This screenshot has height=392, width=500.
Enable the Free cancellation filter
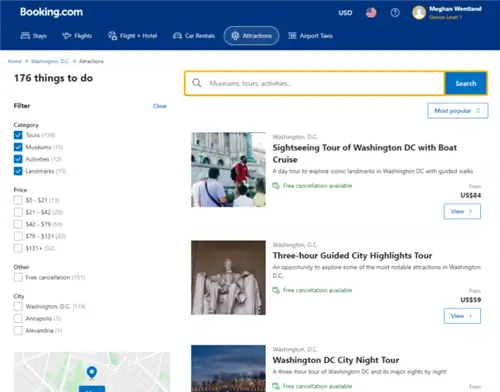point(18,277)
